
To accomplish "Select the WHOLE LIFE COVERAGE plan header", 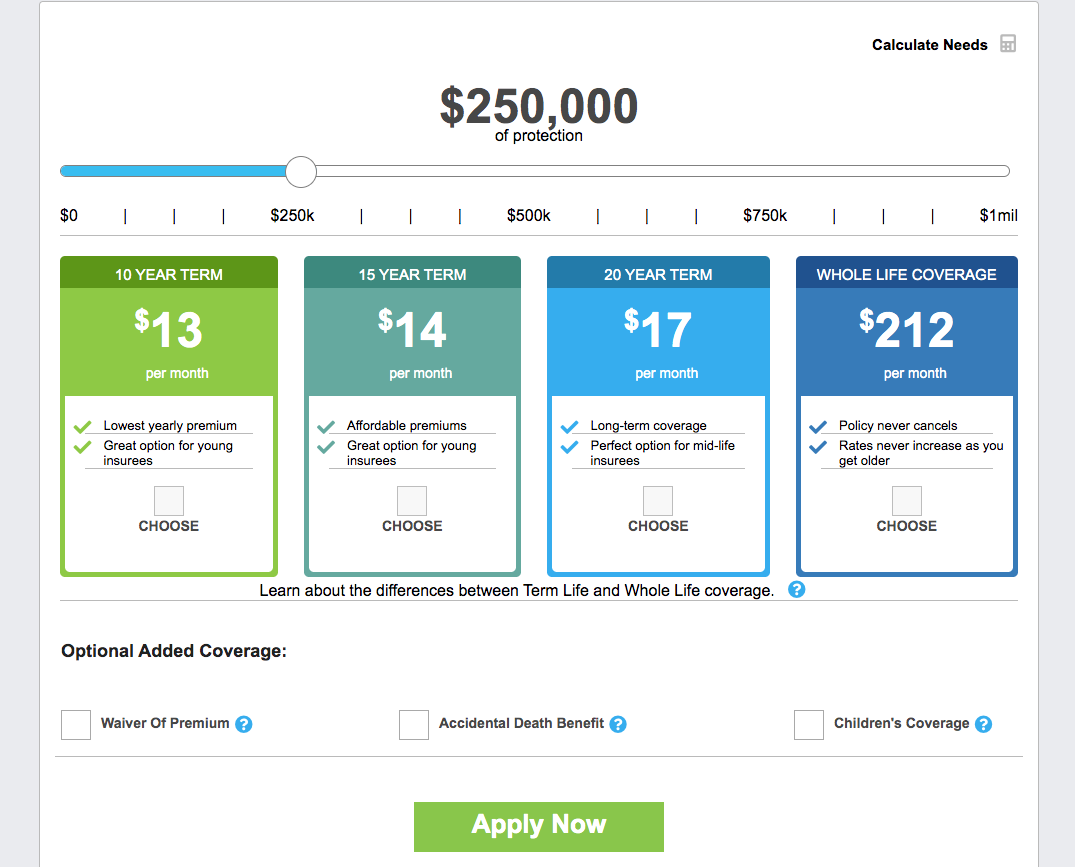I will click(x=906, y=274).
